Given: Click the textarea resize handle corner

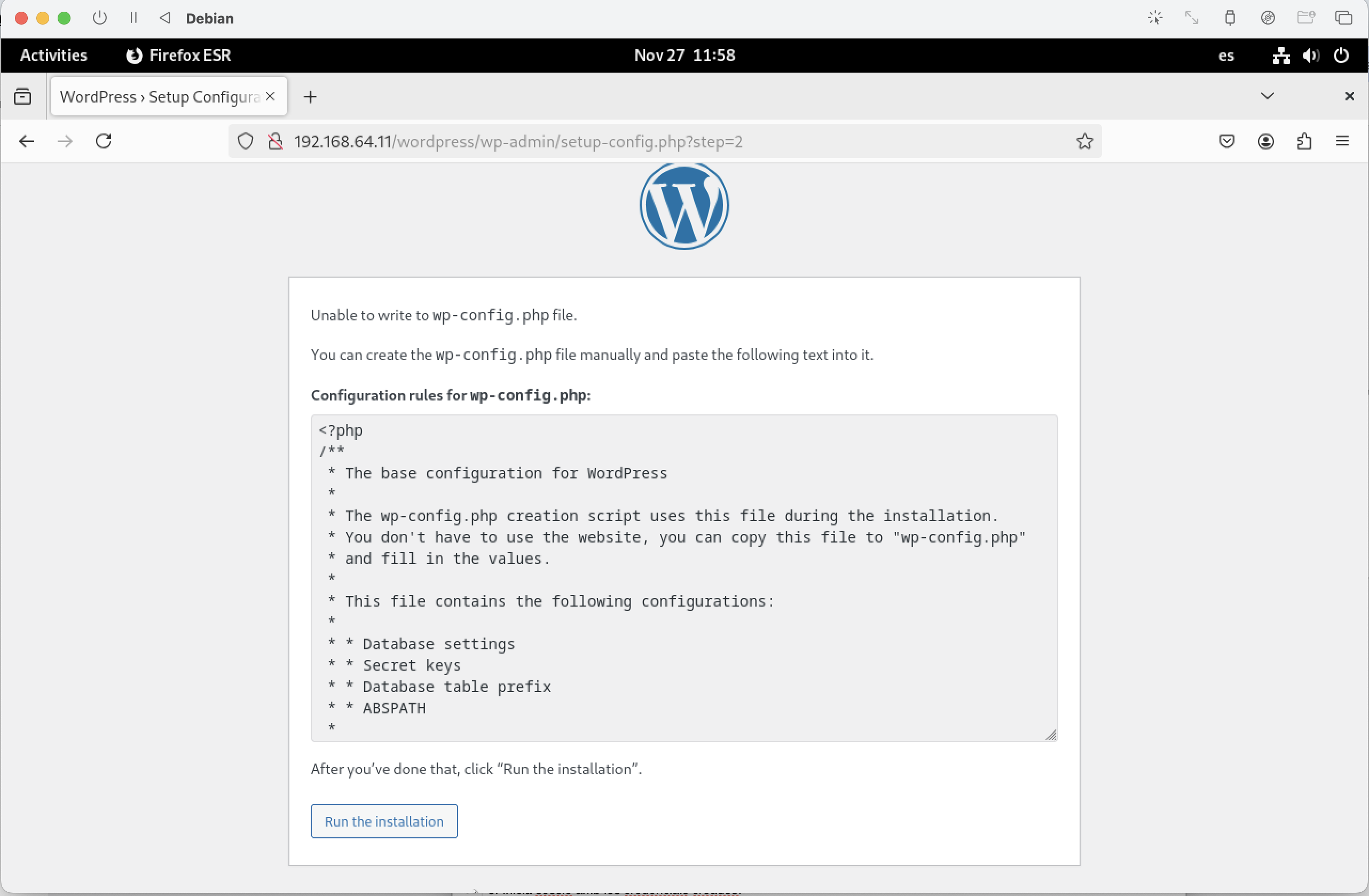Looking at the screenshot, I should click(x=1050, y=735).
